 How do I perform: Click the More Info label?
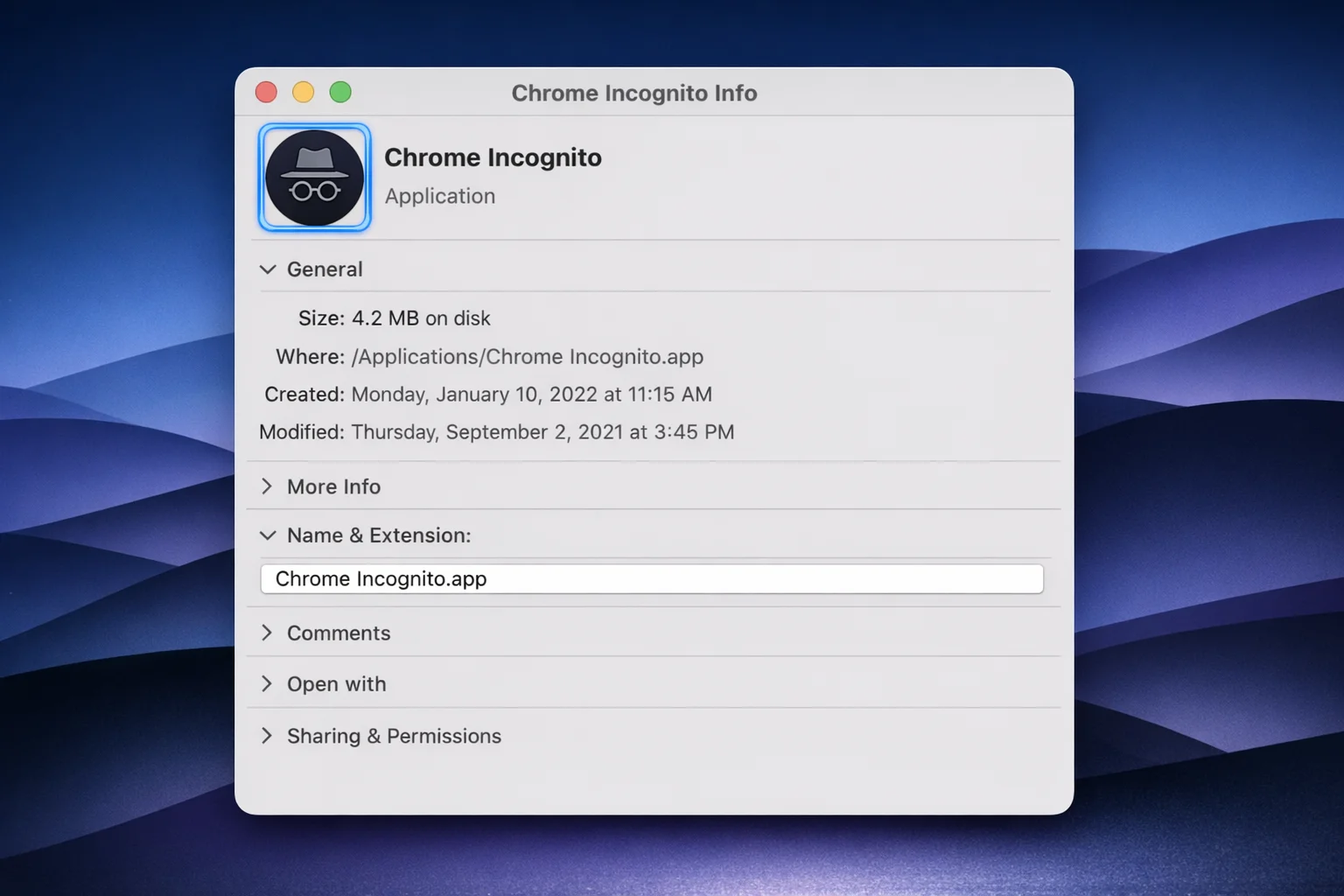(333, 486)
